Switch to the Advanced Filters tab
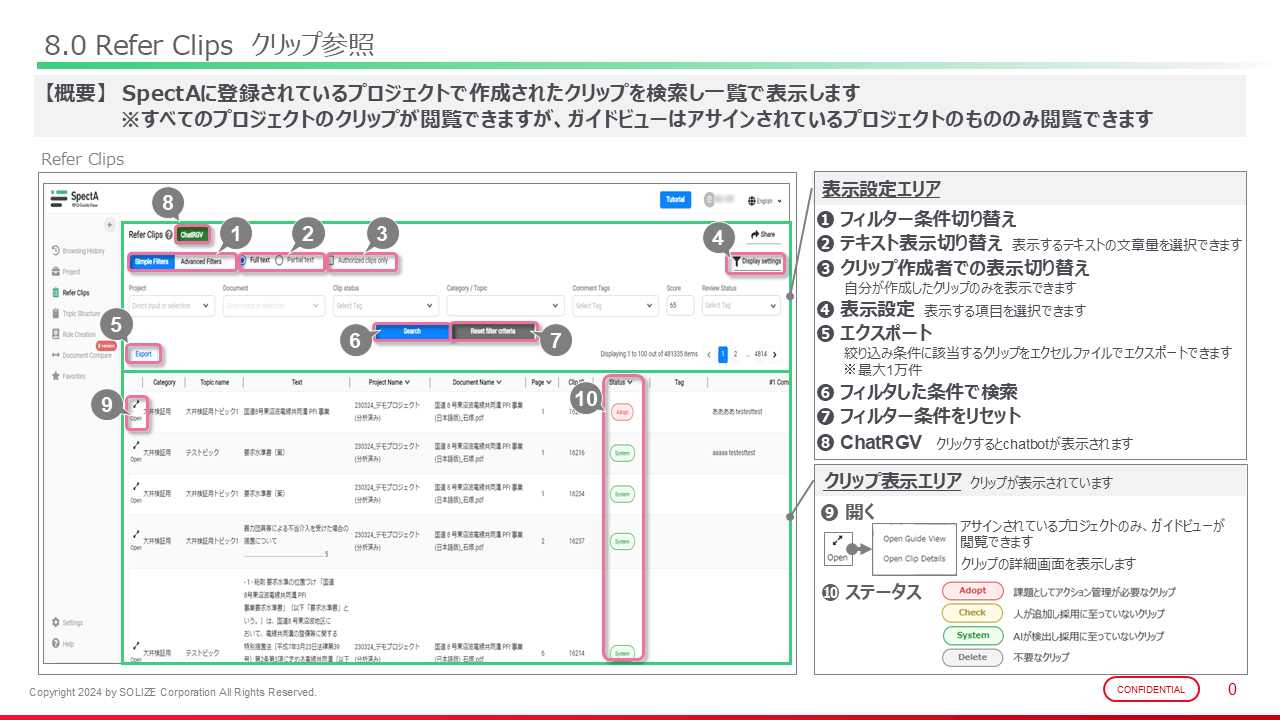This screenshot has height=720, width=1280. coord(201,262)
